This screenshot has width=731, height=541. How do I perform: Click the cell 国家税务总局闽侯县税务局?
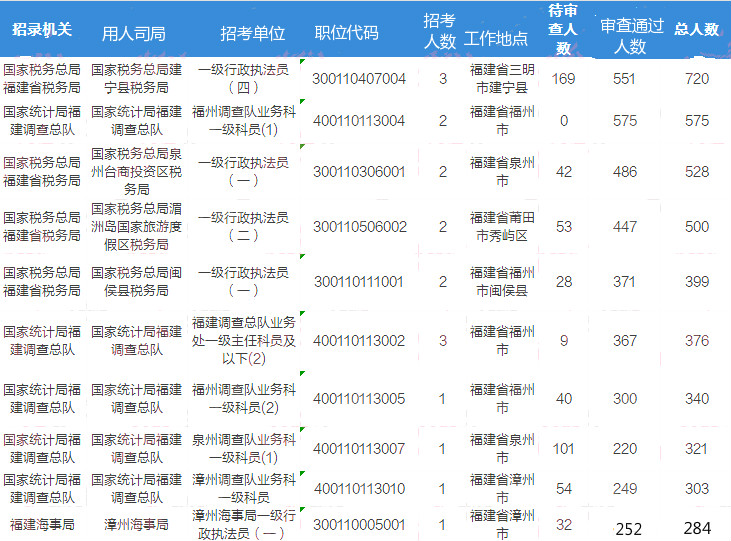[137, 282]
